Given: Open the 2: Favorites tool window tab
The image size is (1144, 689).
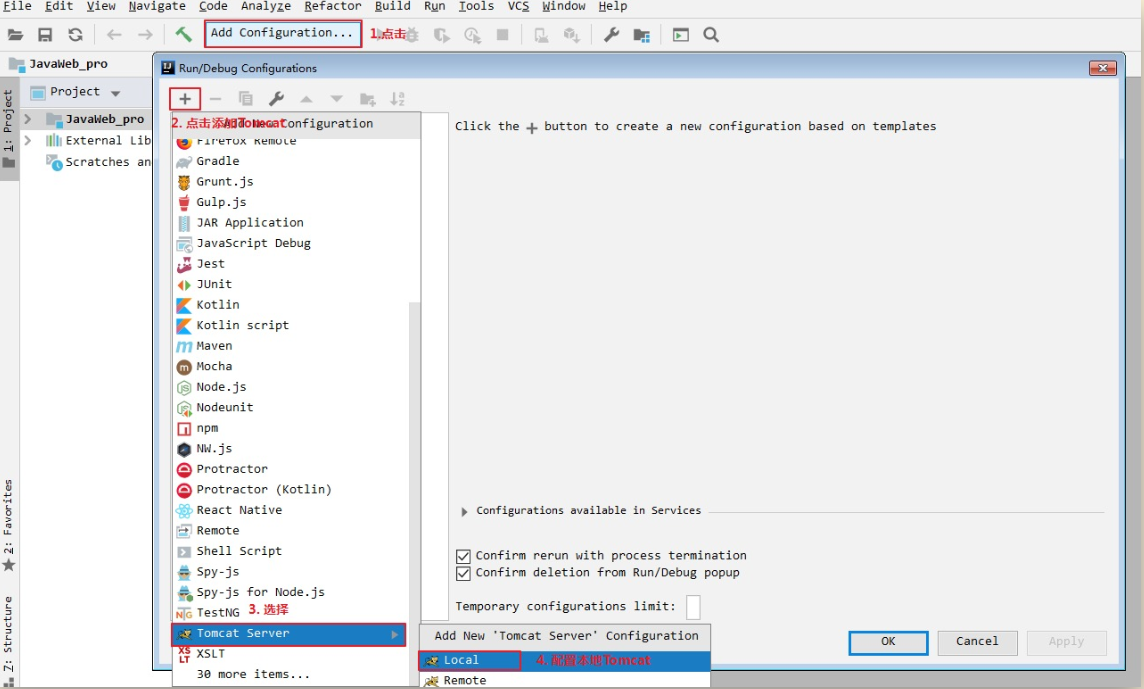Looking at the screenshot, I should (x=8, y=525).
